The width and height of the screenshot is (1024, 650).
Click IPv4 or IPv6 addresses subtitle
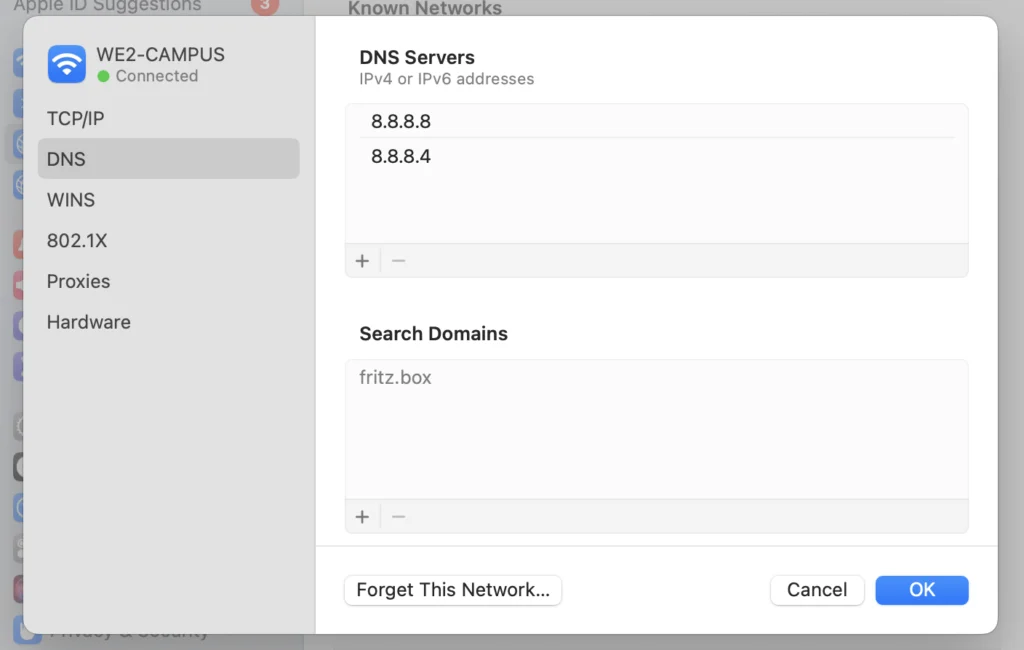coord(447,79)
